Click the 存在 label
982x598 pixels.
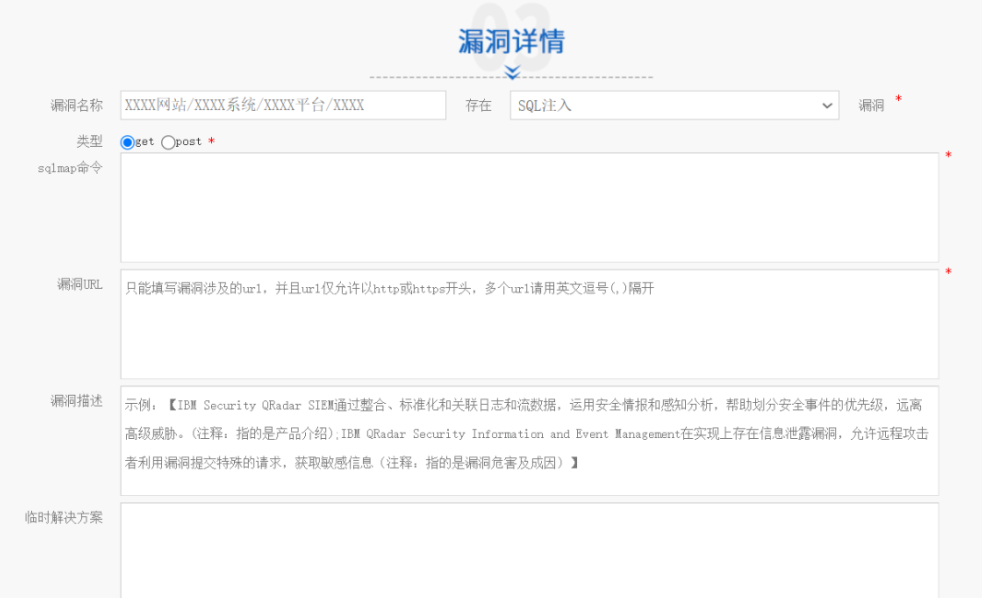[478, 105]
